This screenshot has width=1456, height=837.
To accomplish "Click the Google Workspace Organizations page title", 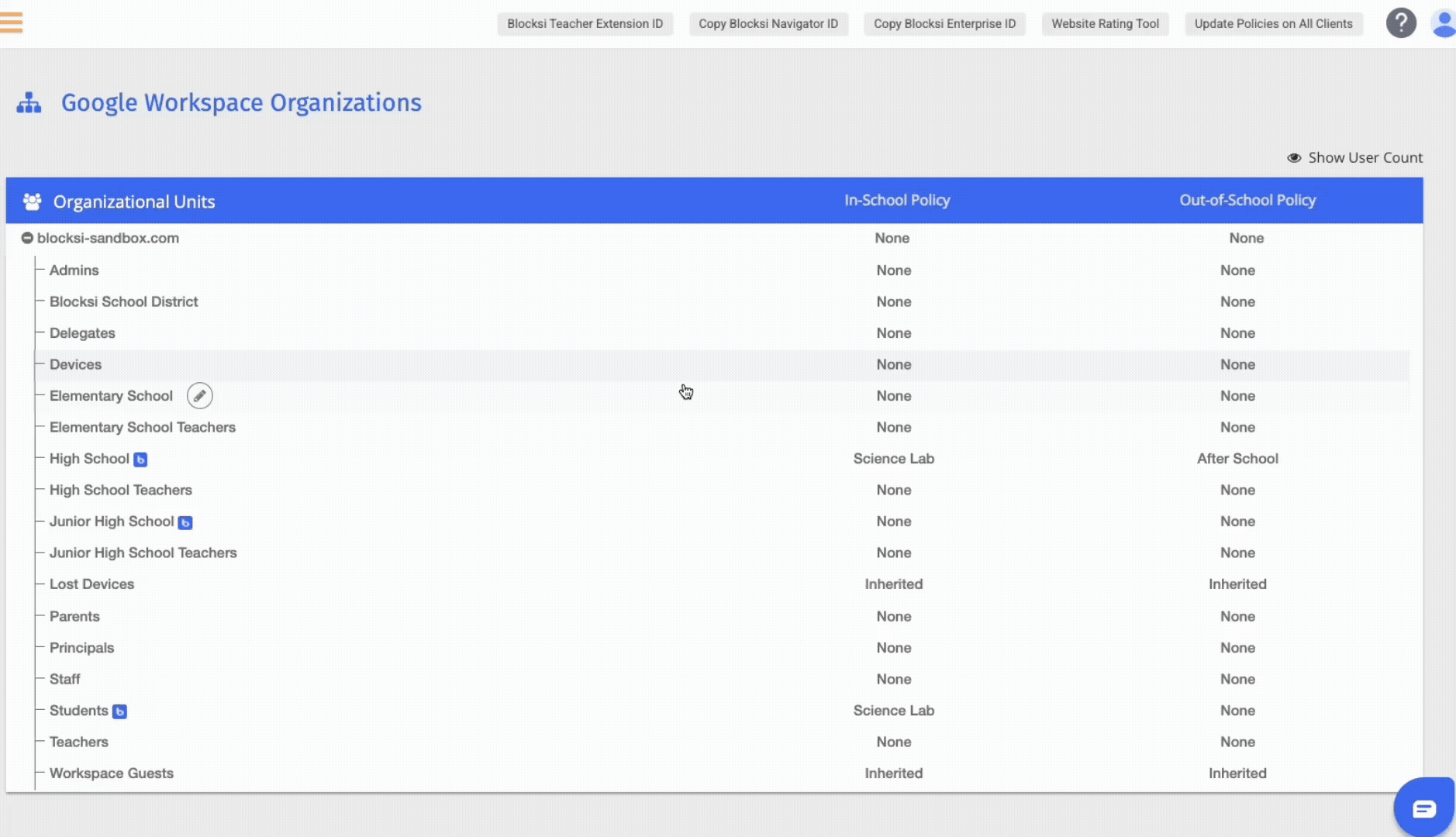I will (241, 102).
